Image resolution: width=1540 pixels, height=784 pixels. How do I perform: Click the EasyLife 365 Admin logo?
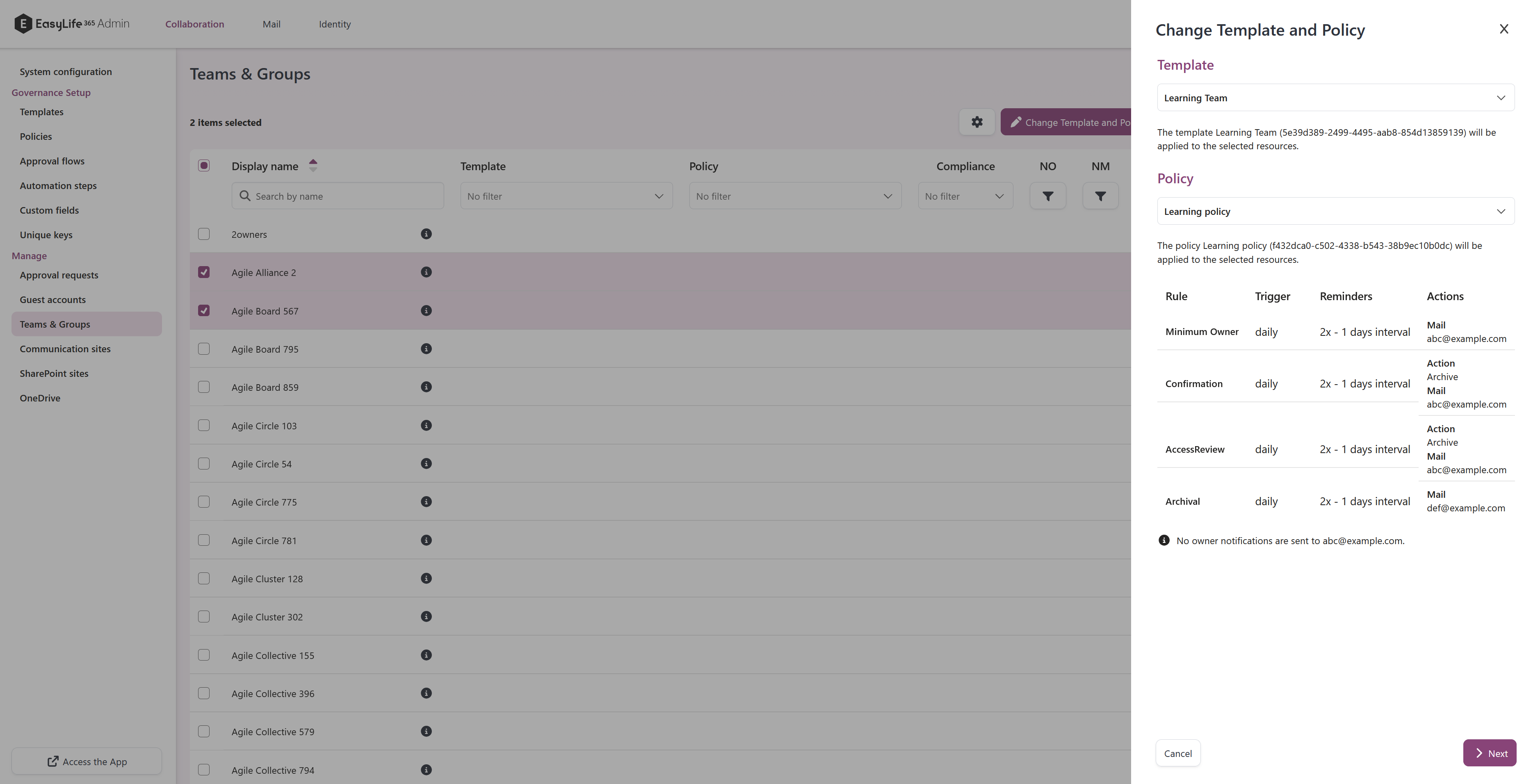[72, 24]
